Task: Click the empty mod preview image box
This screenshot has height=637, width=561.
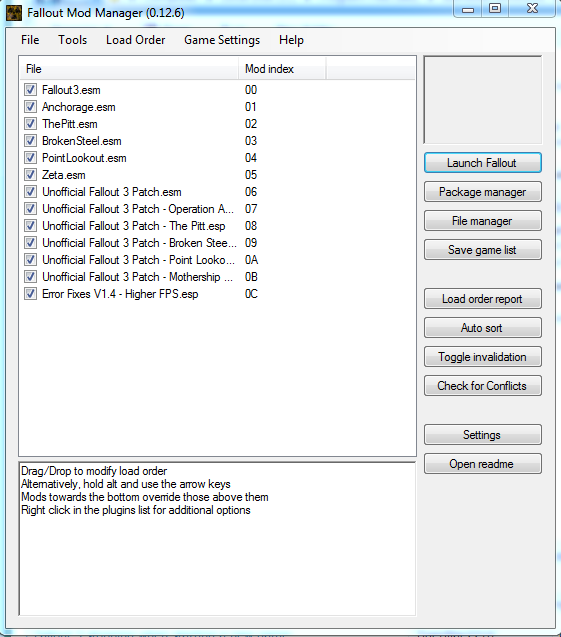Action: (x=483, y=100)
